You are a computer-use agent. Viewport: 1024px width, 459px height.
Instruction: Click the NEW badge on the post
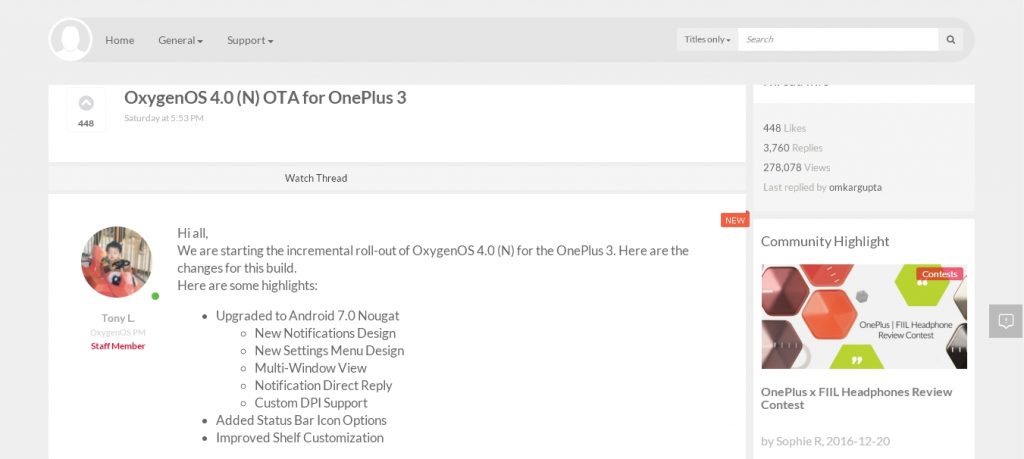point(735,220)
